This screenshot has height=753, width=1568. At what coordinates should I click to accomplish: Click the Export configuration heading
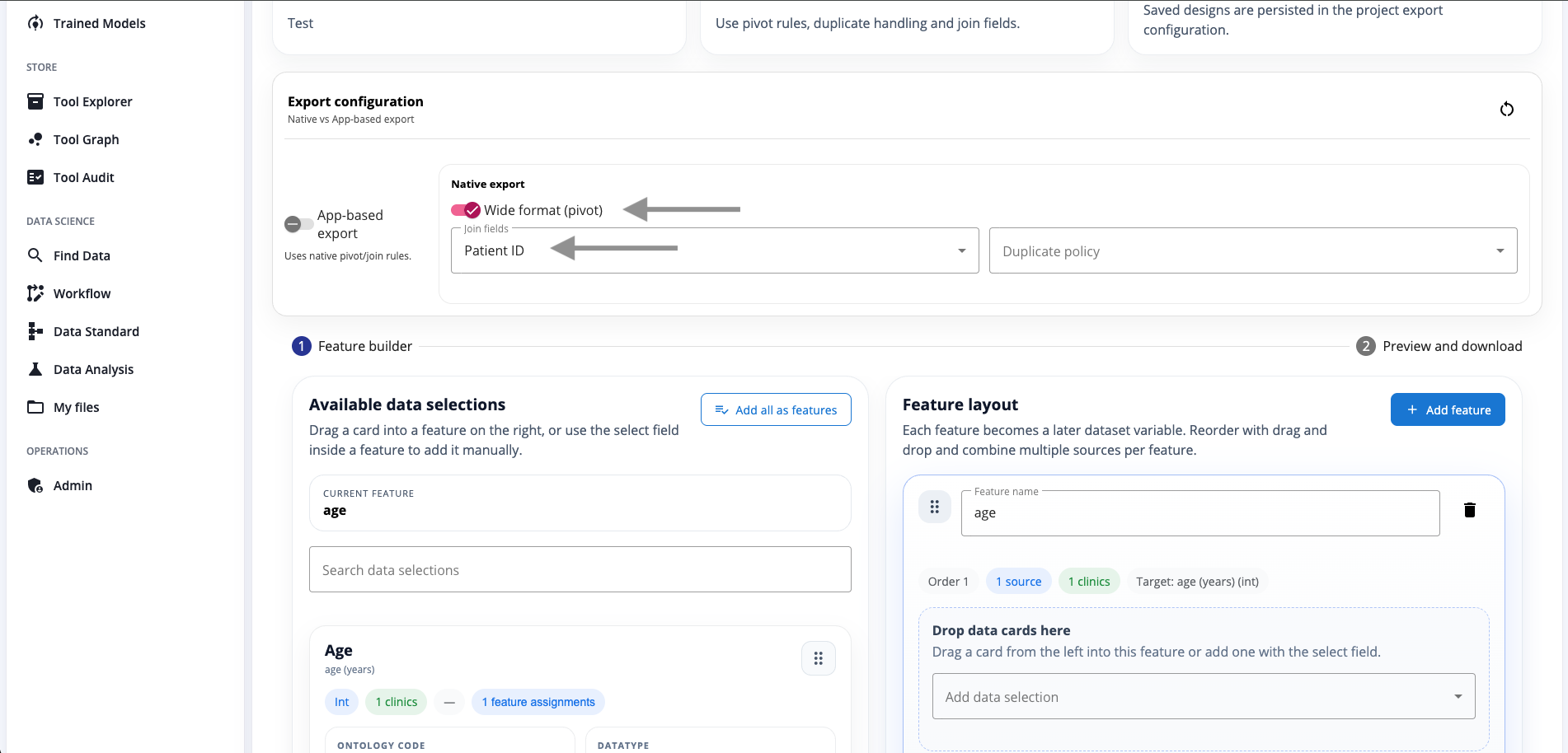point(355,101)
